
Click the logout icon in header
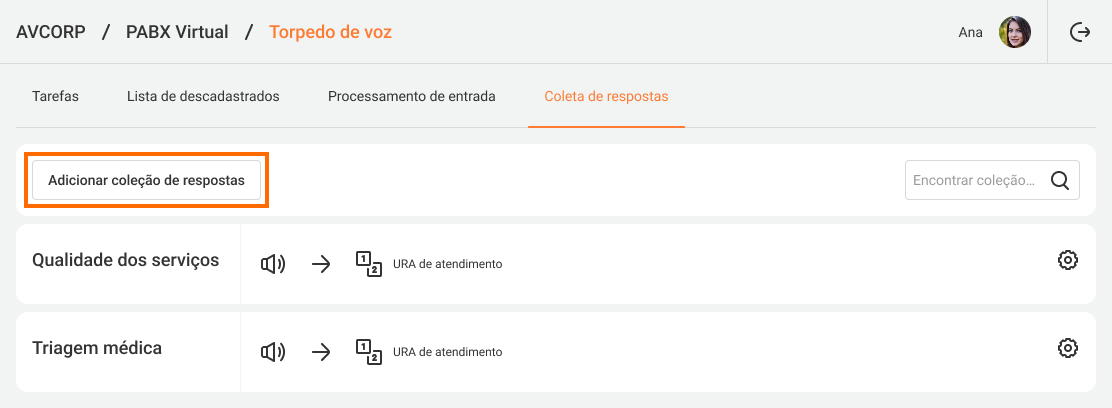(1080, 33)
